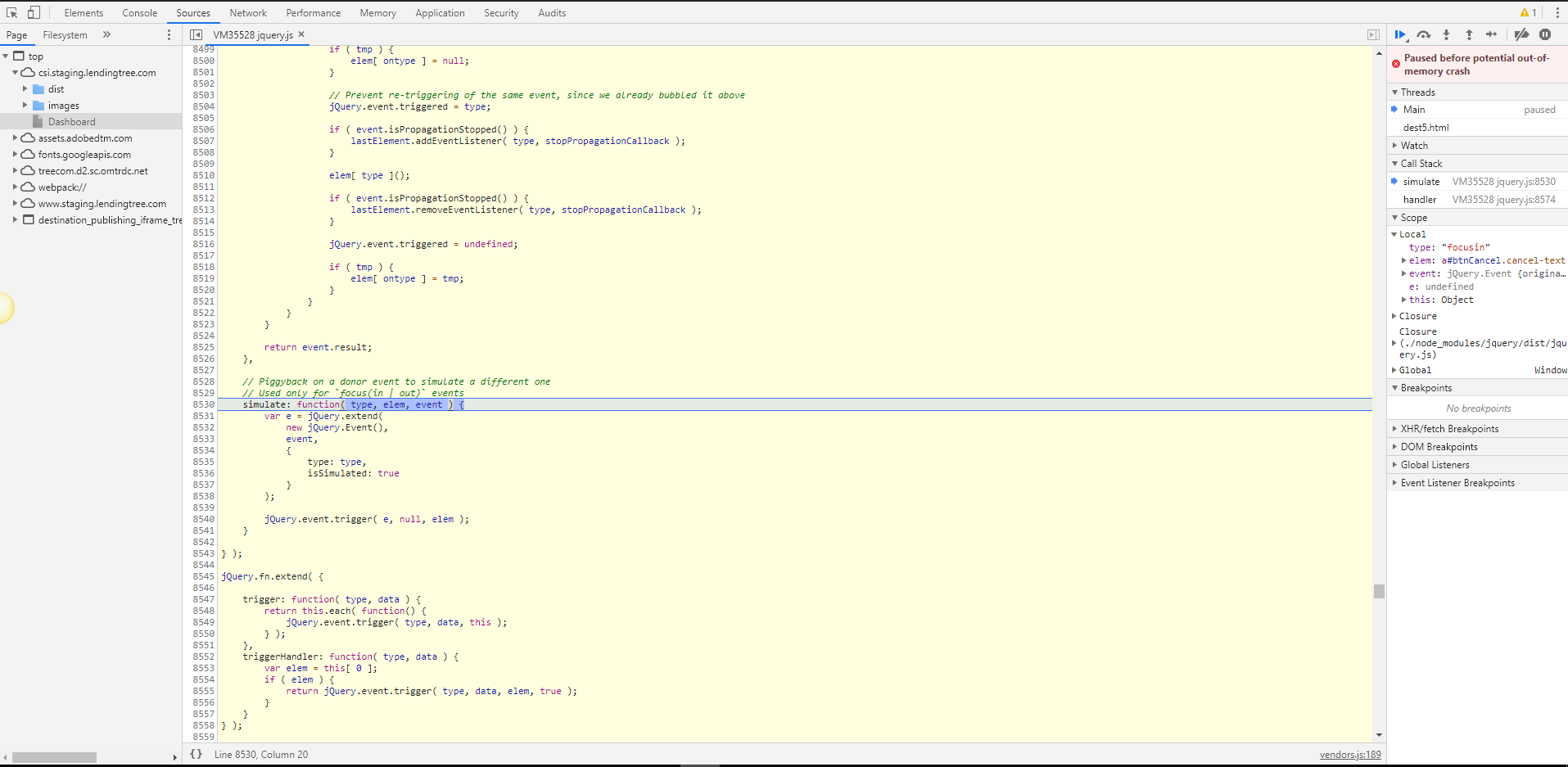The image size is (1568, 767).
Task: Click the Step button
Action: click(1491, 34)
